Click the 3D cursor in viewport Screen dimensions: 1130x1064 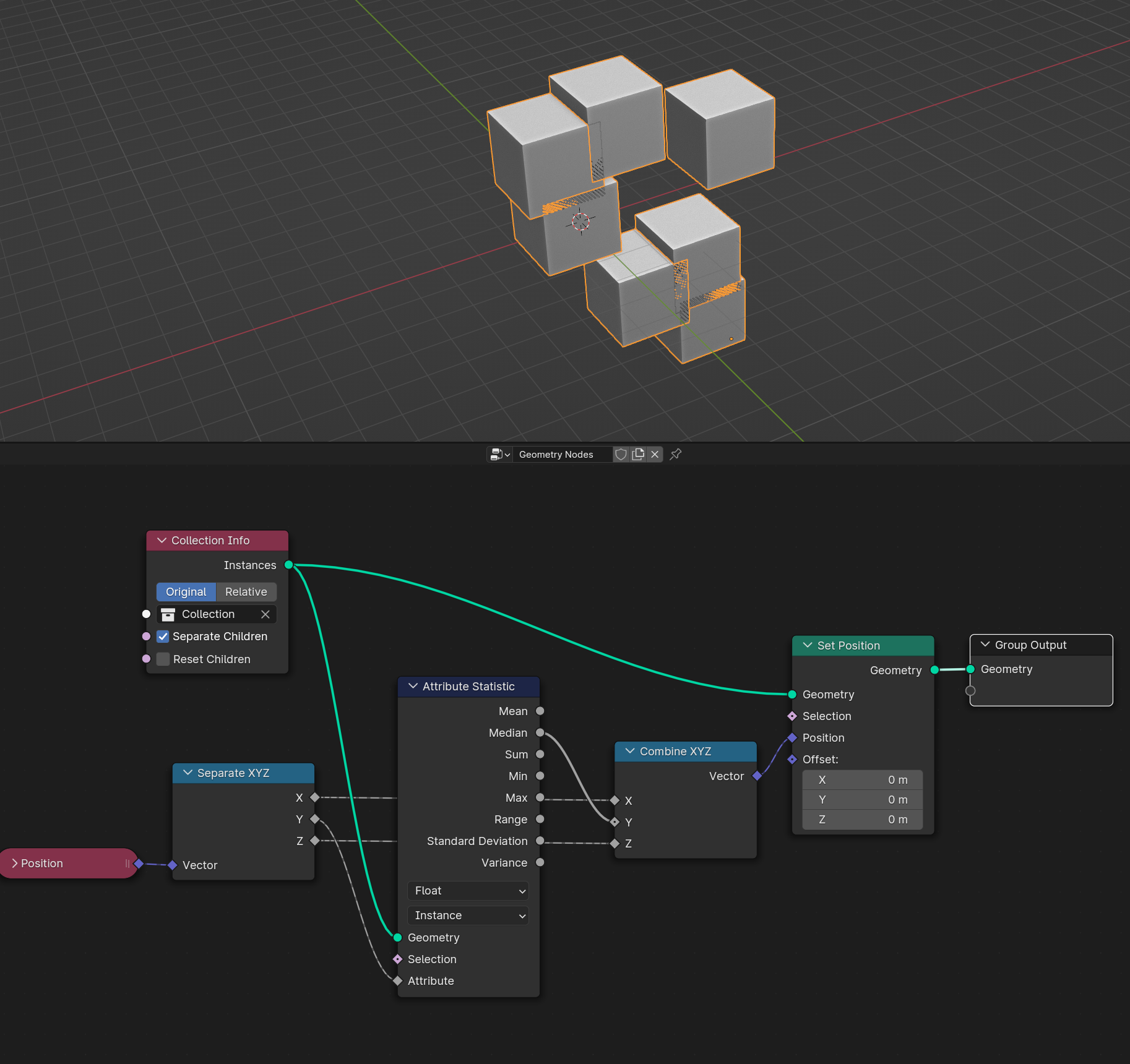[x=580, y=221]
